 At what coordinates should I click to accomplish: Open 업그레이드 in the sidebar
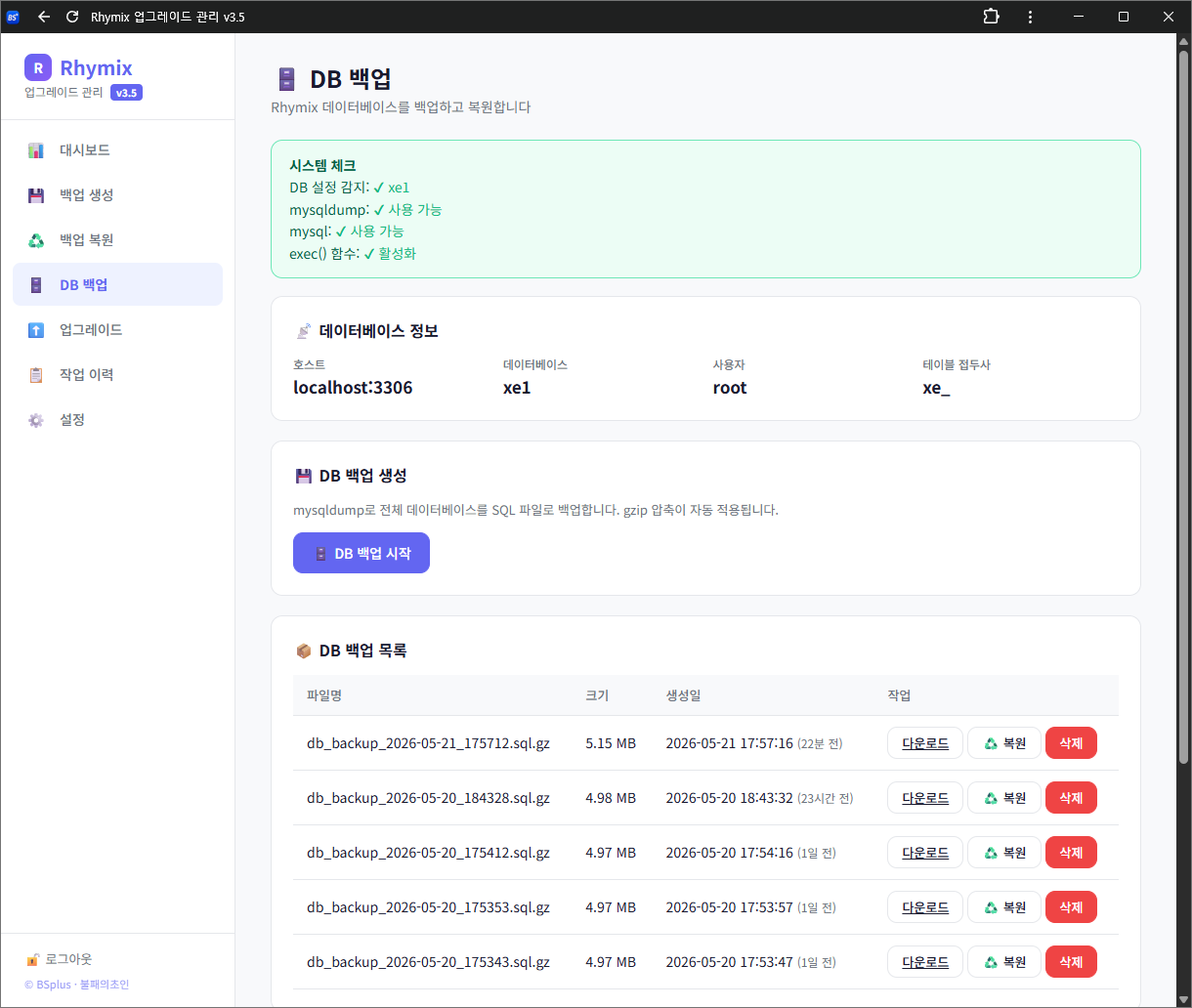click(117, 330)
